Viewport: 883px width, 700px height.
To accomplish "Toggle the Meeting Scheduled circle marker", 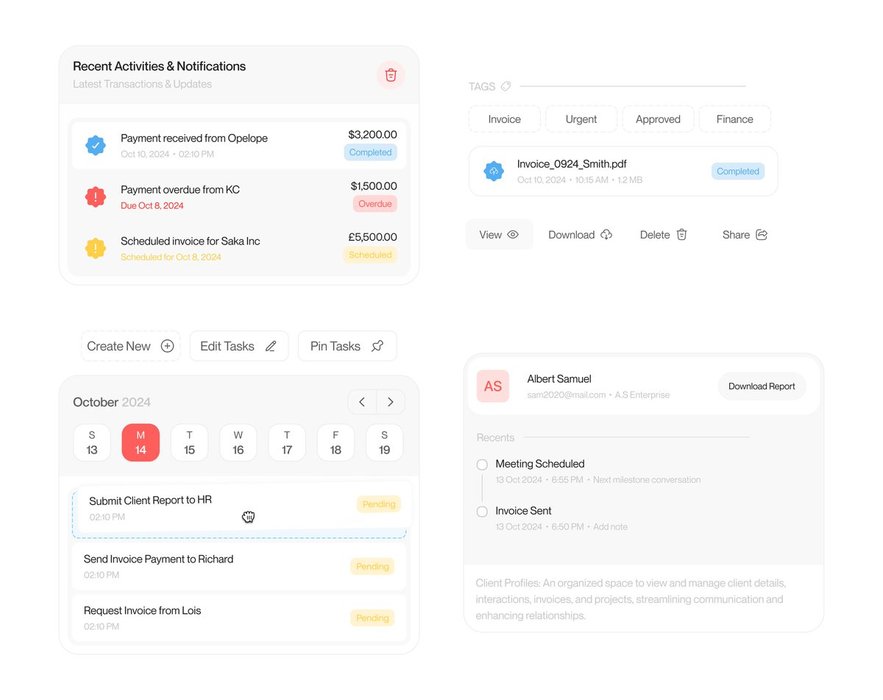I will (482, 465).
